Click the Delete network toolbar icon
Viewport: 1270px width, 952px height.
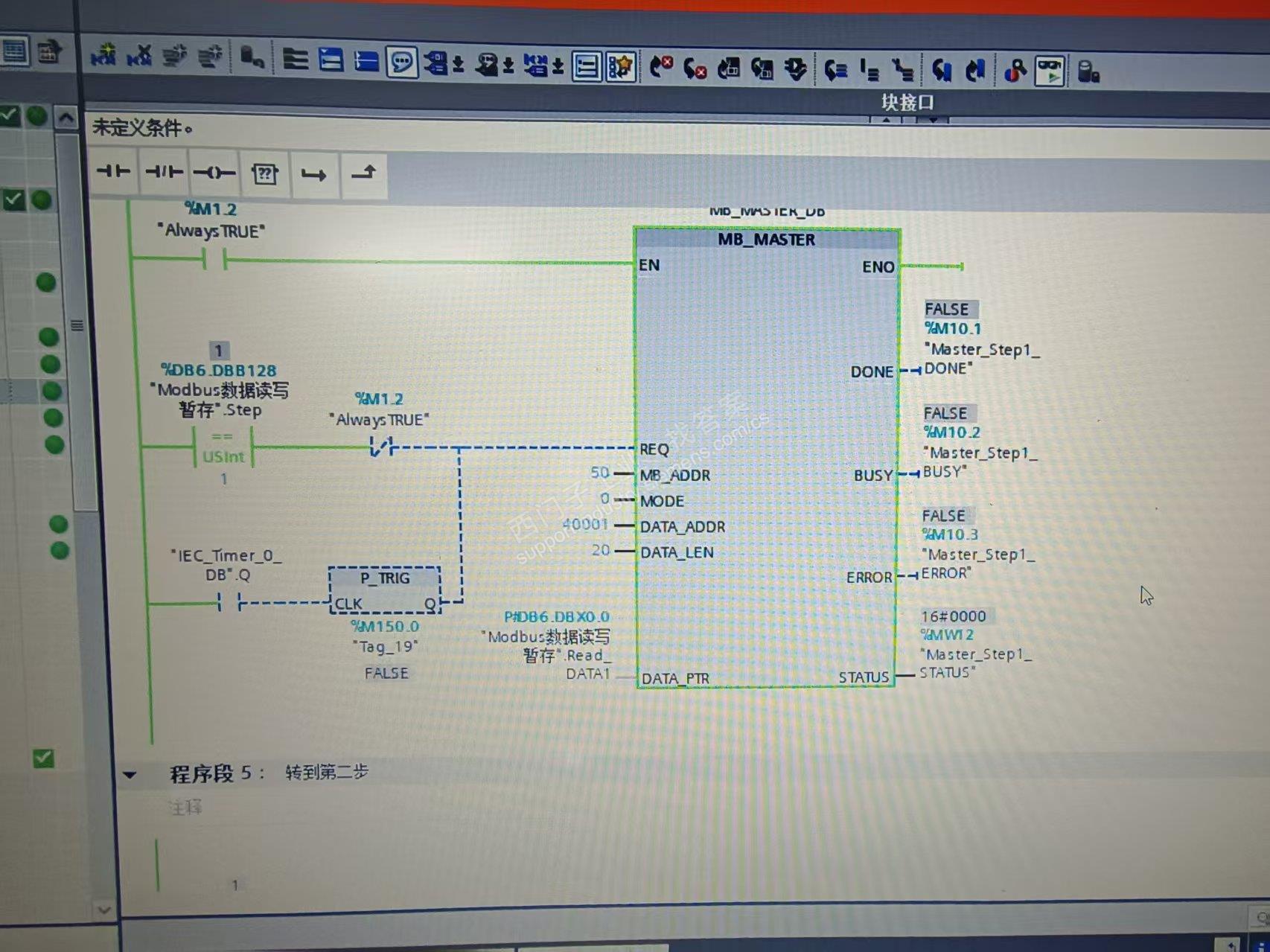(139, 55)
